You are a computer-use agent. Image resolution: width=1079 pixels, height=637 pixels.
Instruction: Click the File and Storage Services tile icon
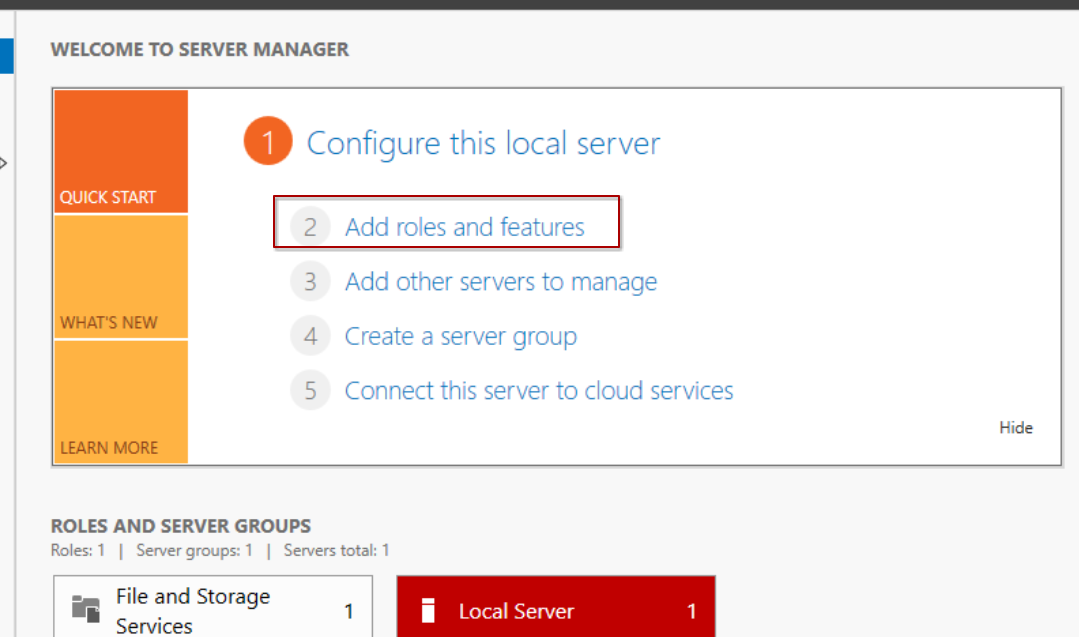pyautogui.click(x=86, y=609)
